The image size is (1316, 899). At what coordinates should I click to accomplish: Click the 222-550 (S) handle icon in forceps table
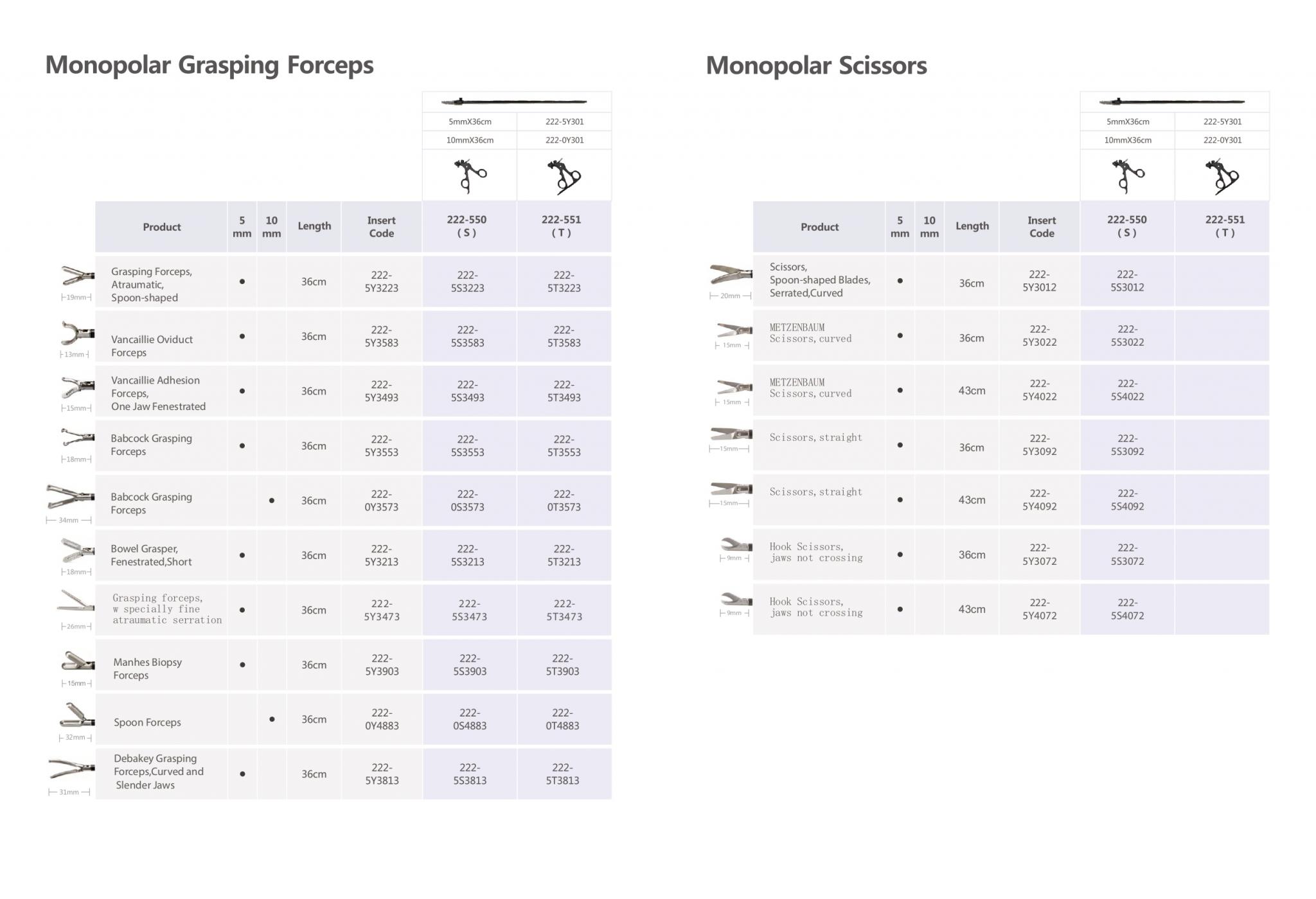(x=470, y=175)
